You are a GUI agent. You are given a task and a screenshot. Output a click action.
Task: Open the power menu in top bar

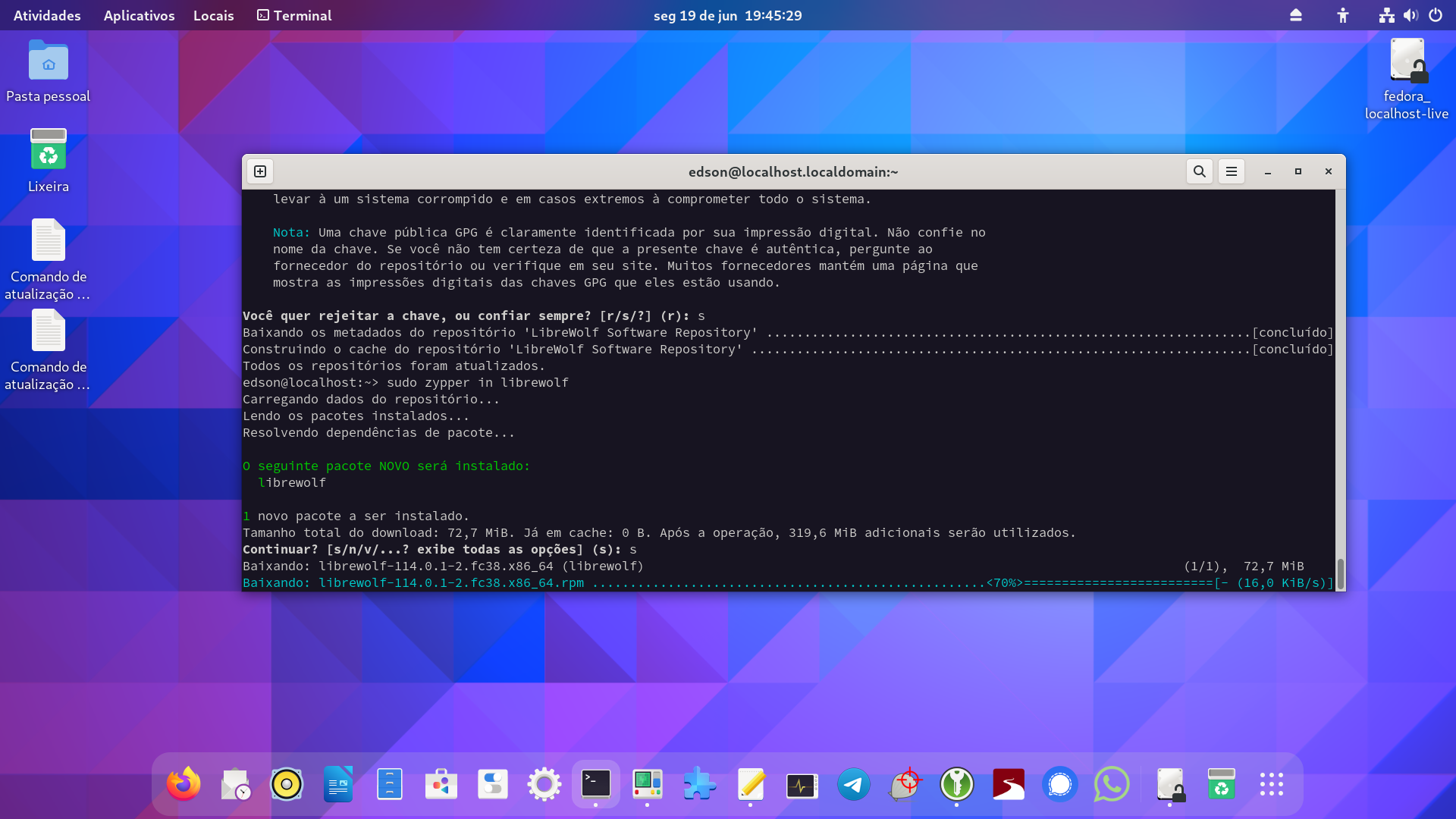1436,15
